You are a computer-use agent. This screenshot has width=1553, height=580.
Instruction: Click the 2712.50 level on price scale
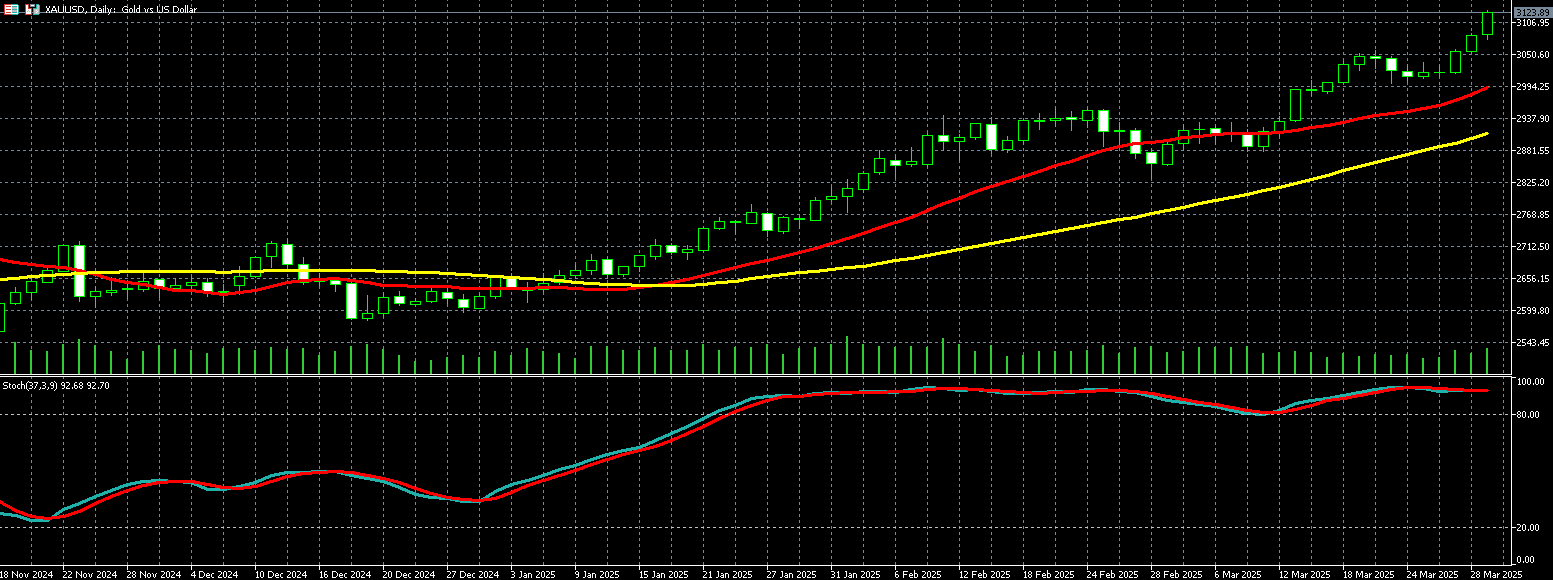pyautogui.click(x=1532, y=246)
